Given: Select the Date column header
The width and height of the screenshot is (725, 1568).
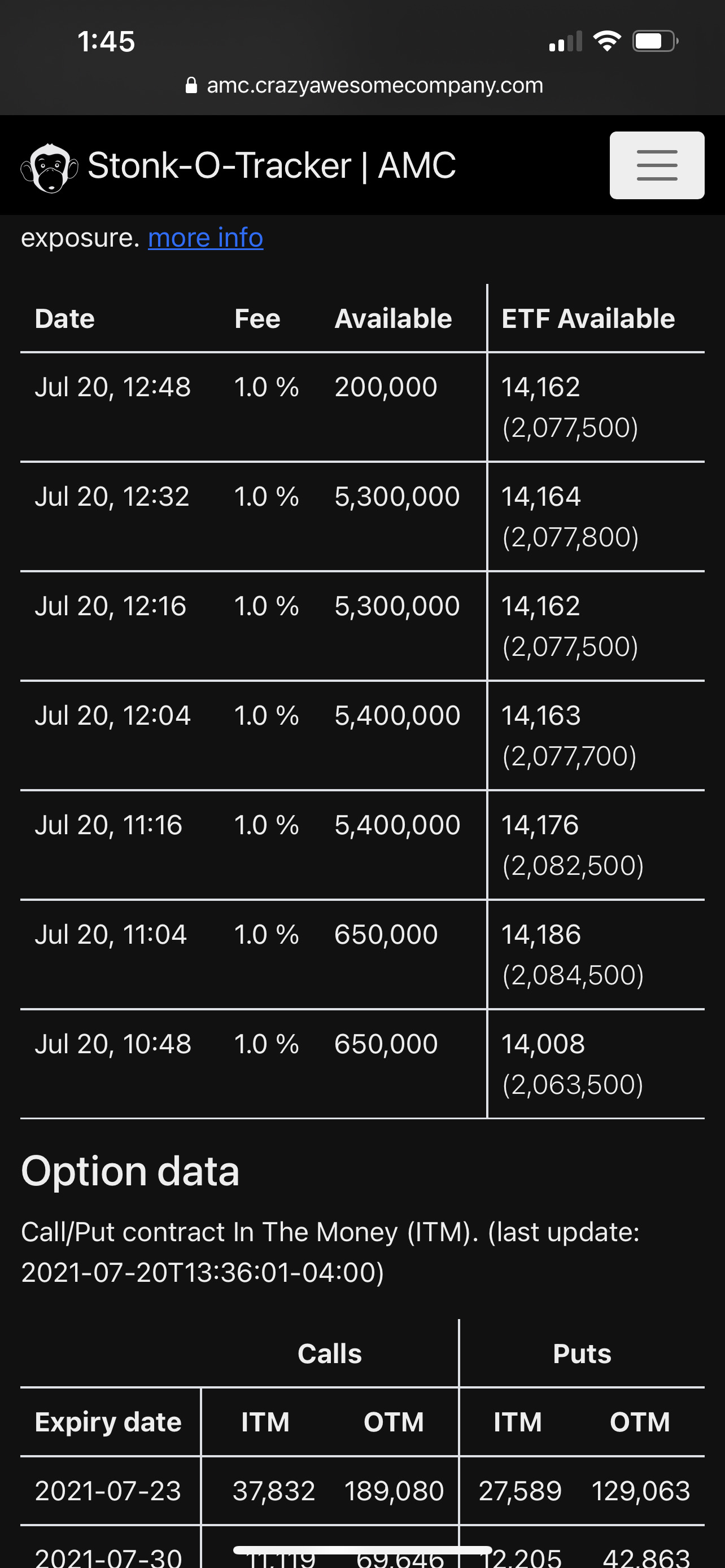Looking at the screenshot, I should (64, 319).
